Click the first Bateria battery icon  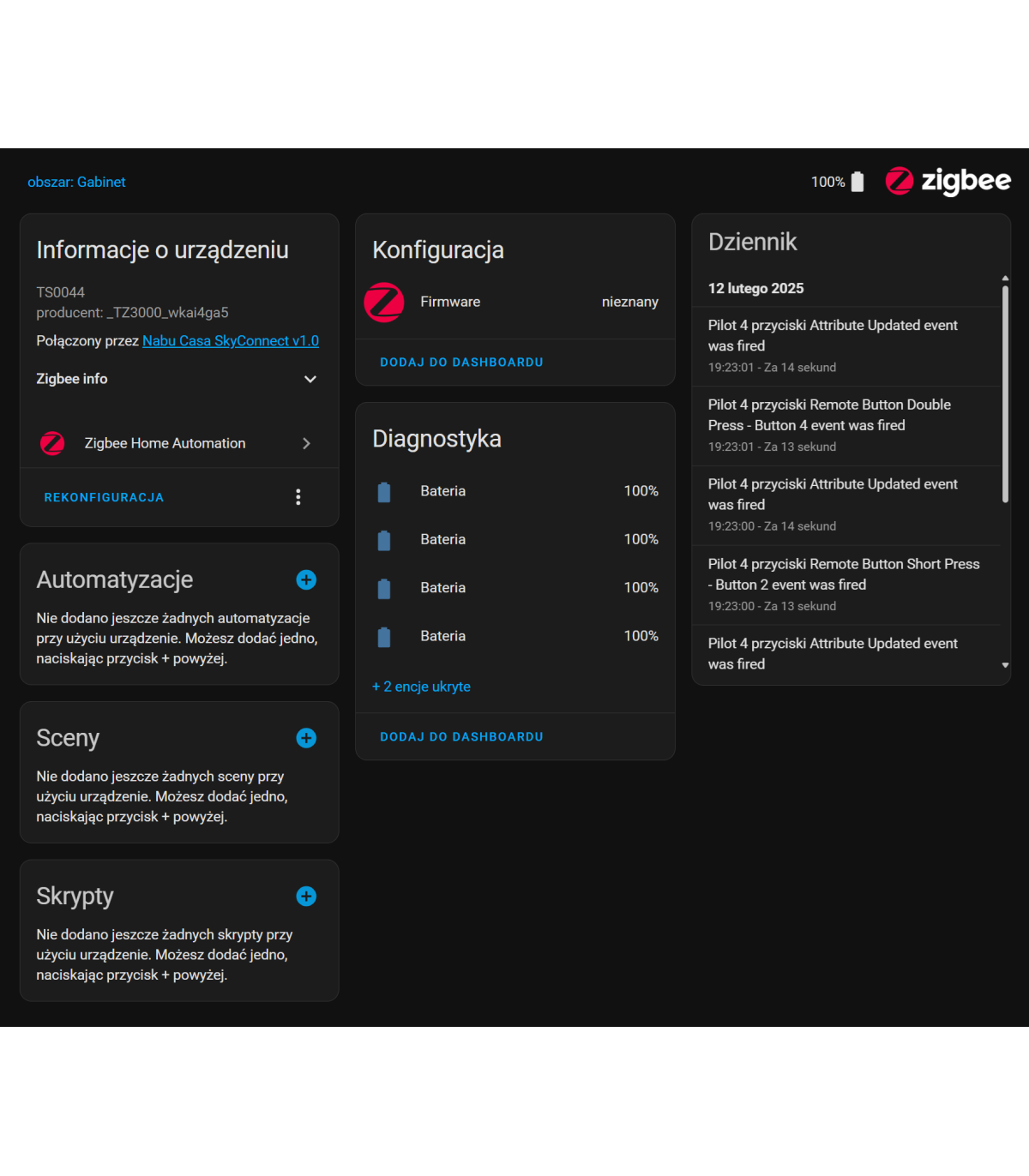(x=384, y=492)
